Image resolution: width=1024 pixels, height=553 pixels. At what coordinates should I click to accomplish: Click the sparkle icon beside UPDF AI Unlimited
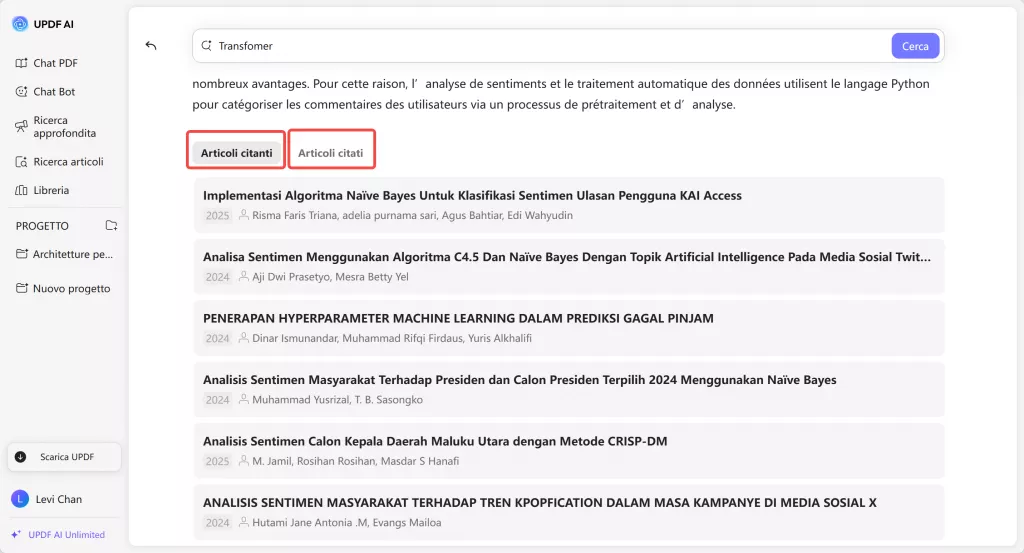click(x=16, y=534)
